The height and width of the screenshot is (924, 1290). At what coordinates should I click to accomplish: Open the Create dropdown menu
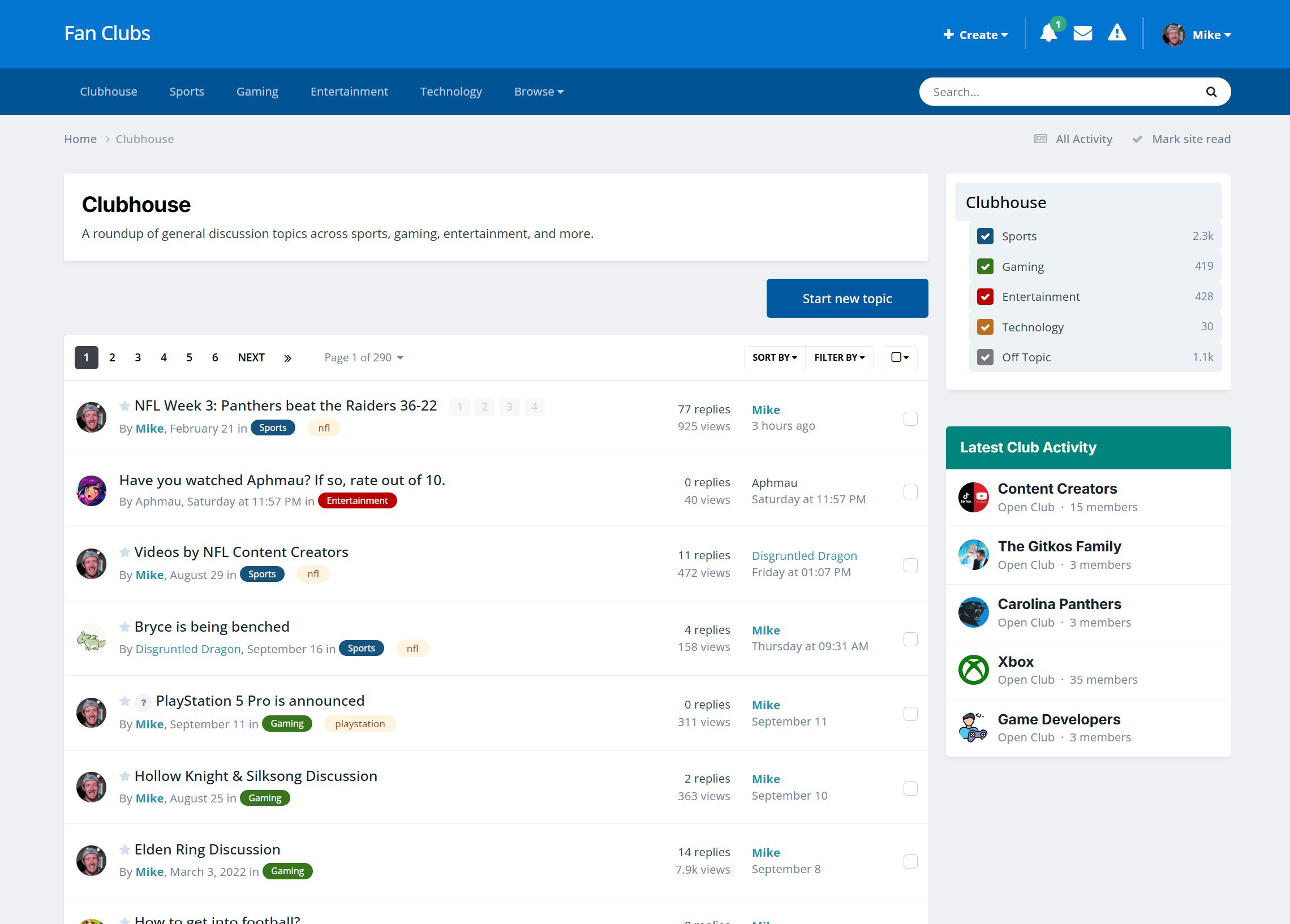975,34
